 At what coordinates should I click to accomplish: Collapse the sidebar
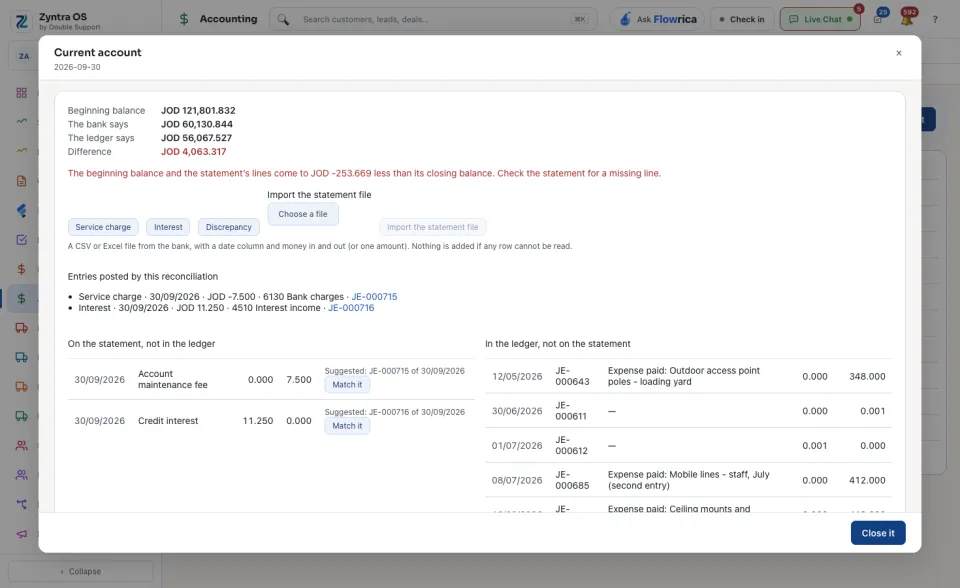tap(80, 571)
